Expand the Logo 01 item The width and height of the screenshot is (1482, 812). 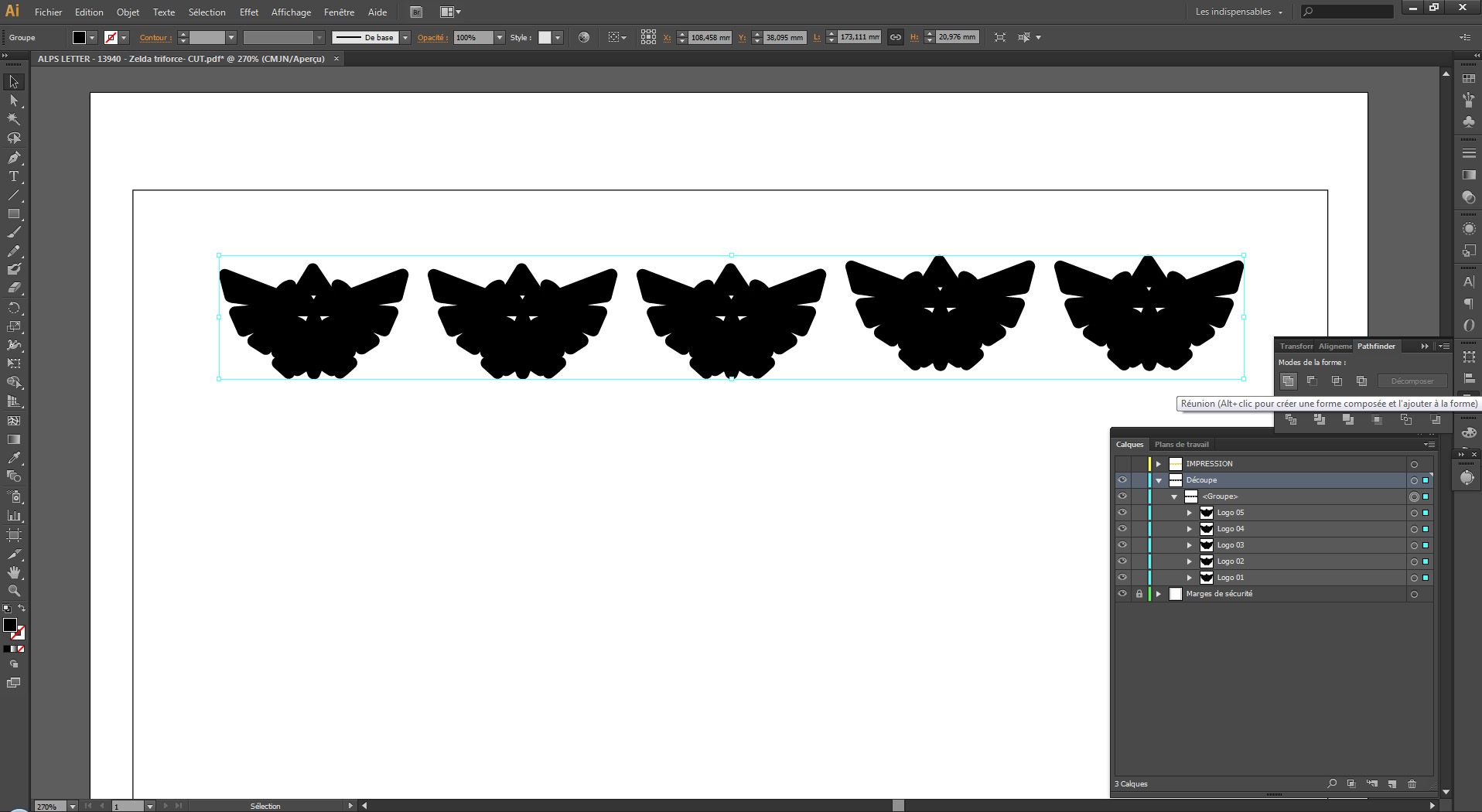coord(1190,578)
